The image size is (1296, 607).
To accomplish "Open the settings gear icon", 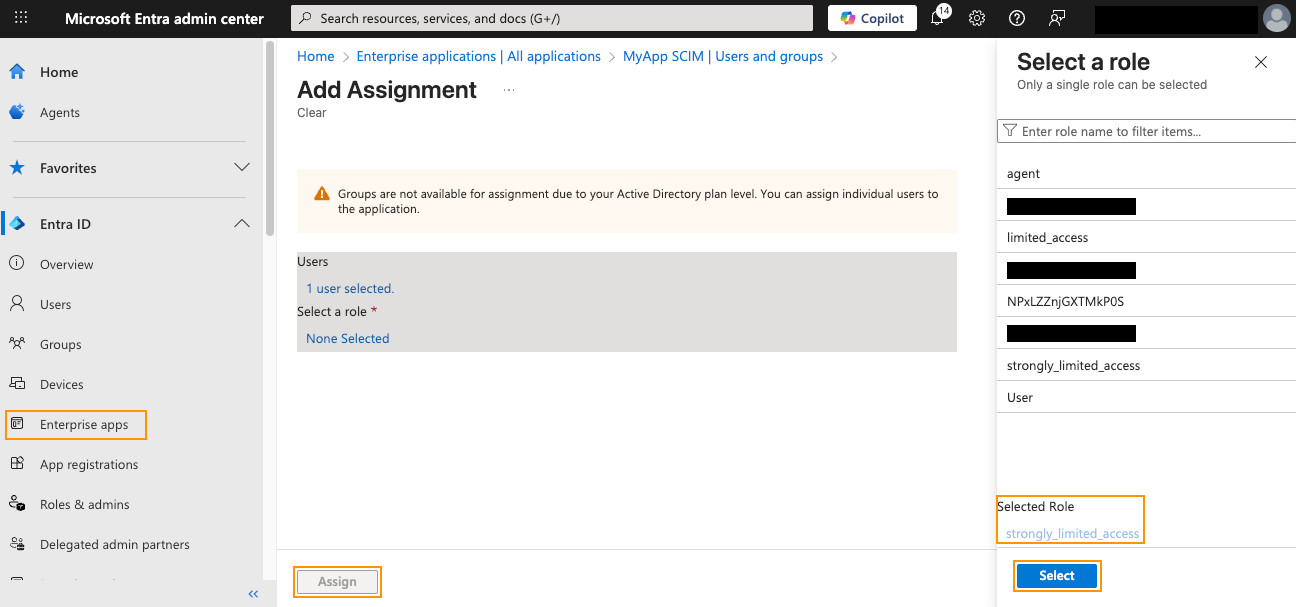I will pyautogui.click(x=977, y=18).
